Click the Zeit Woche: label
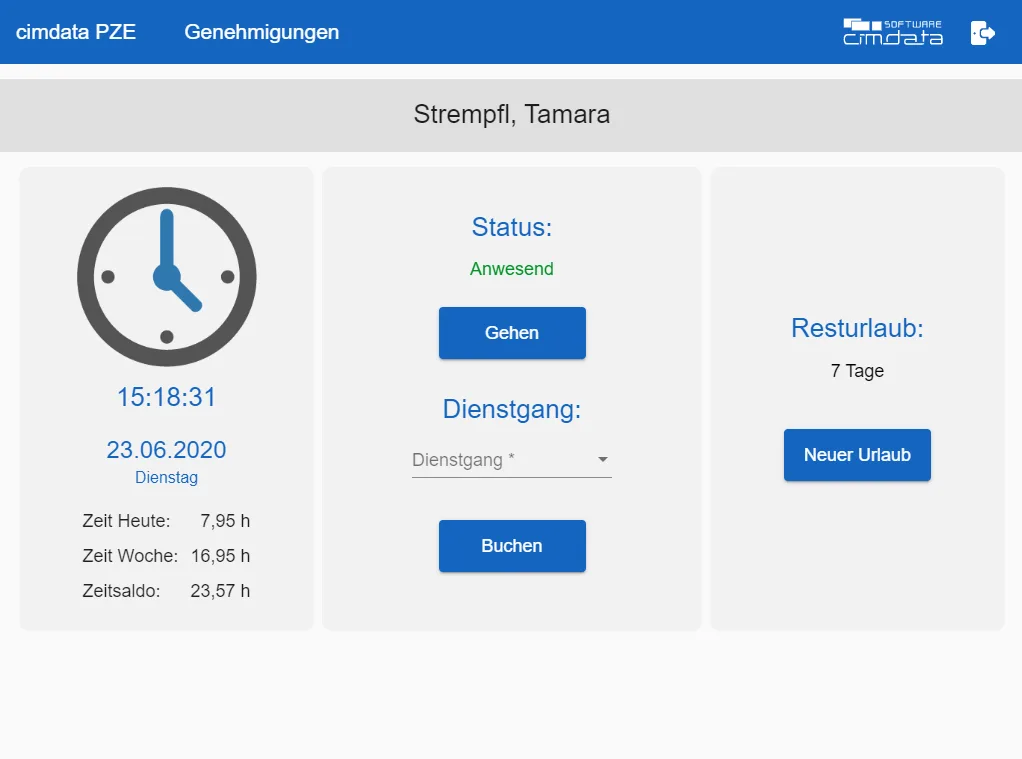 [x=130, y=556]
